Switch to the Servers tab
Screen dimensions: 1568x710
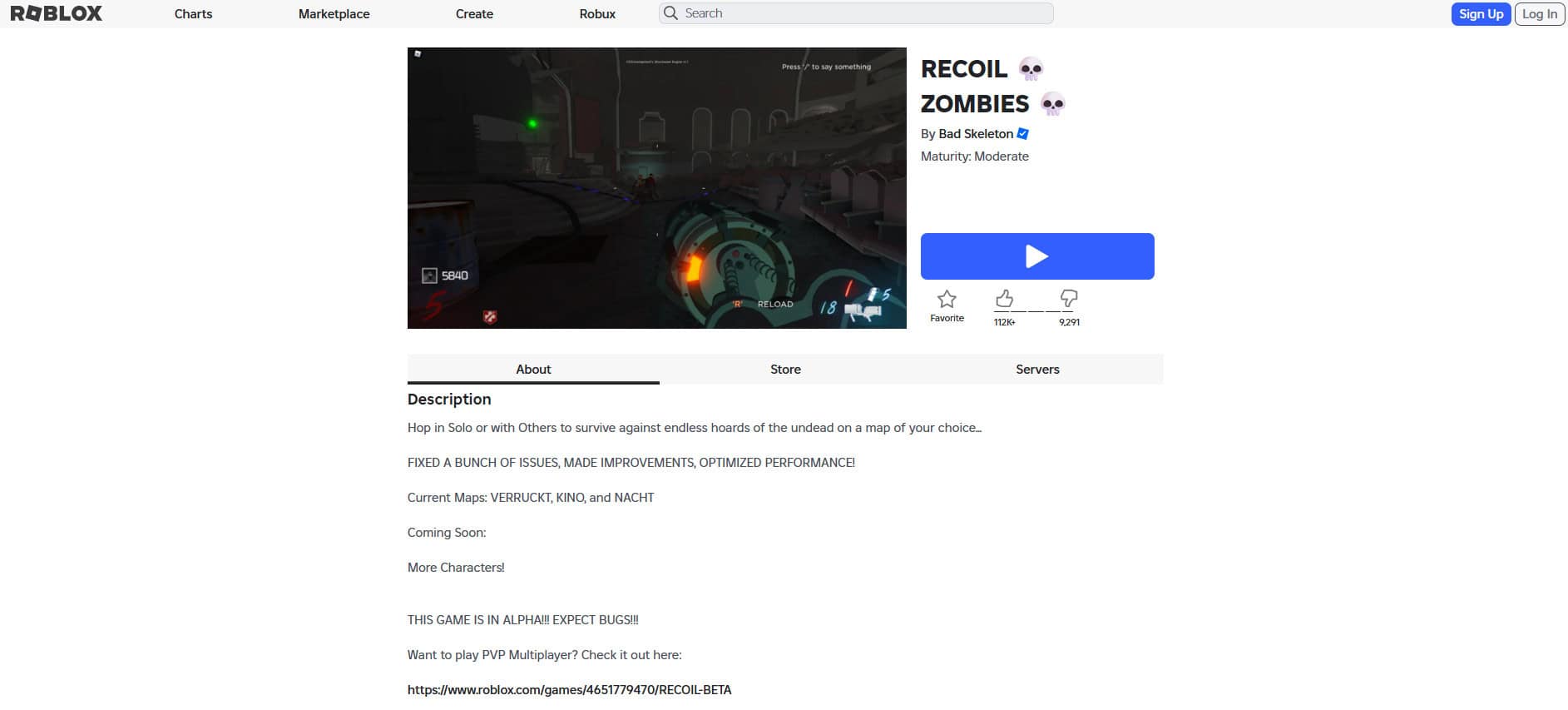click(1037, 369)
